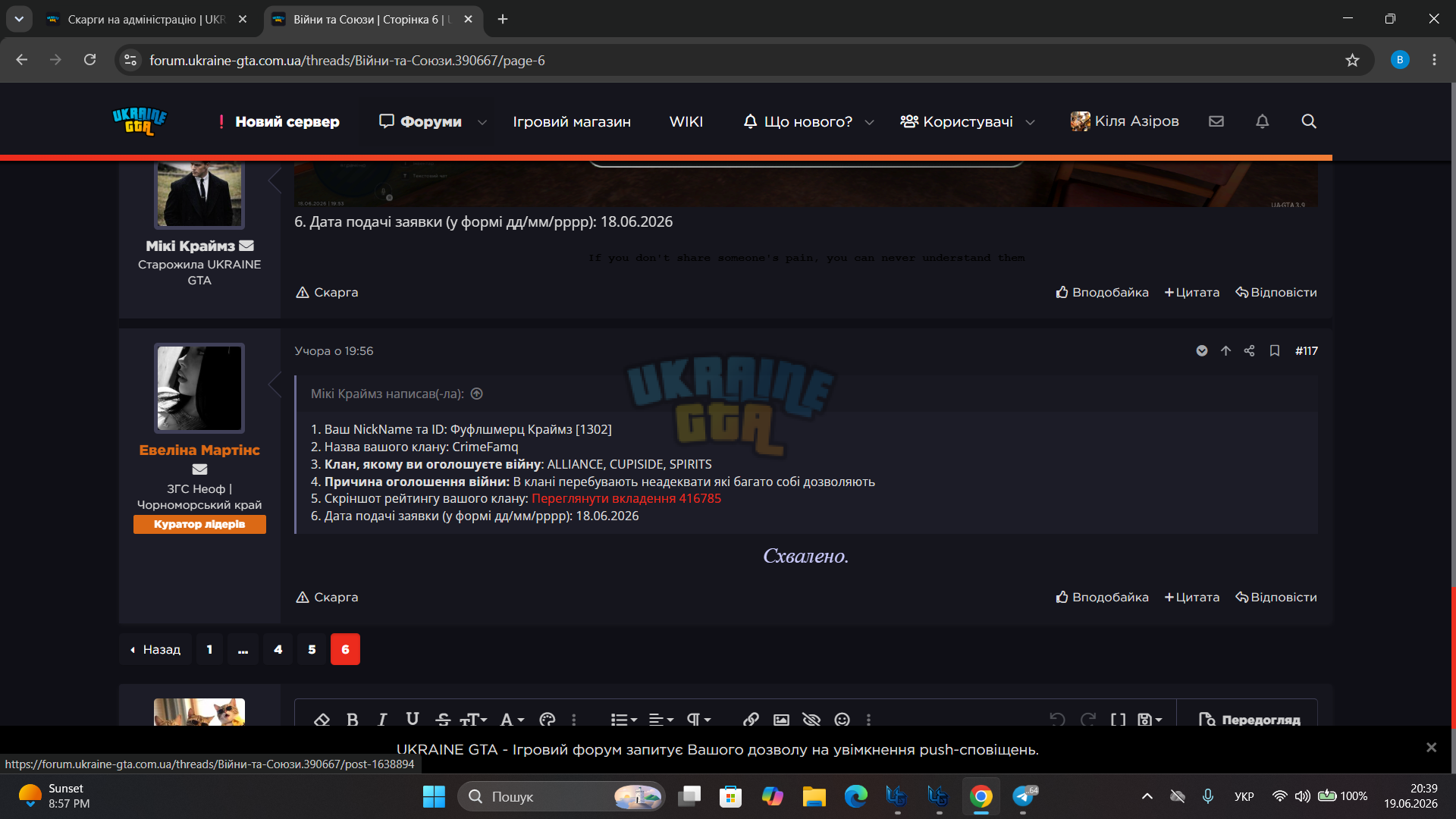Open the forum search icon
Image resolution: width=1456 pixels, height=819 pixels.
[1308, 121]
